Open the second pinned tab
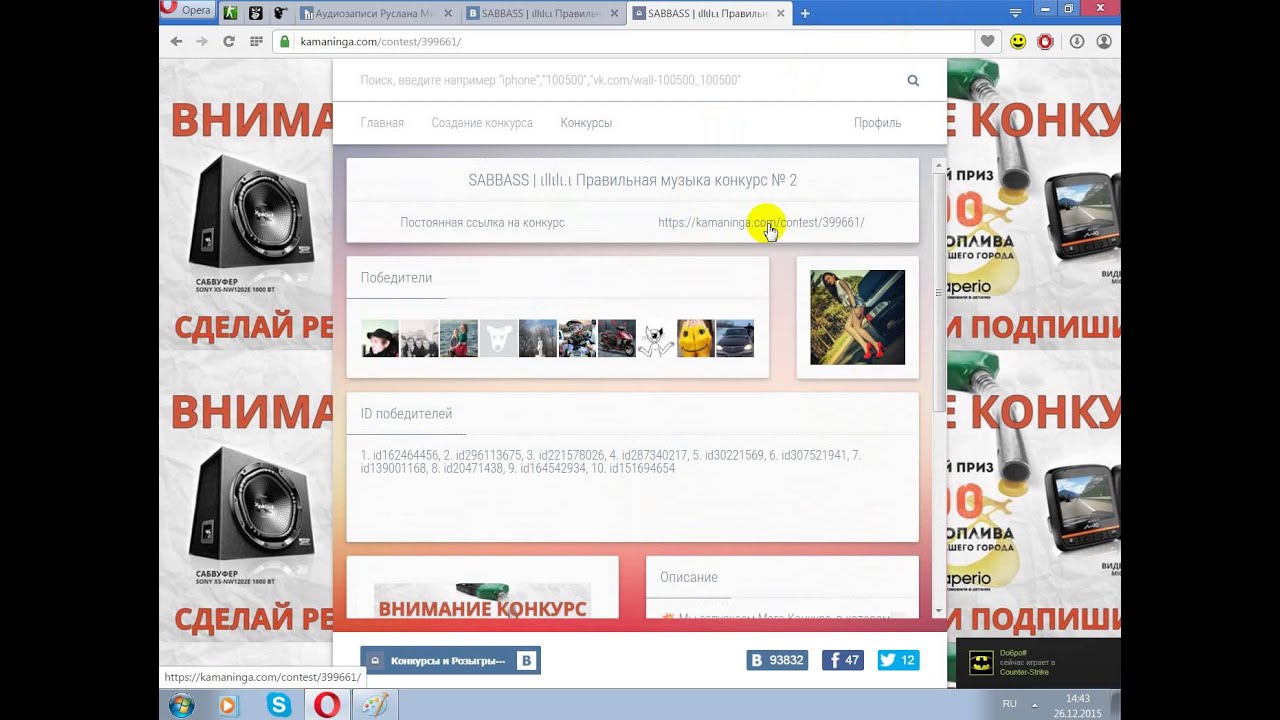The height and width of the screenshot is (720, 1280). [x=256, y=13]
